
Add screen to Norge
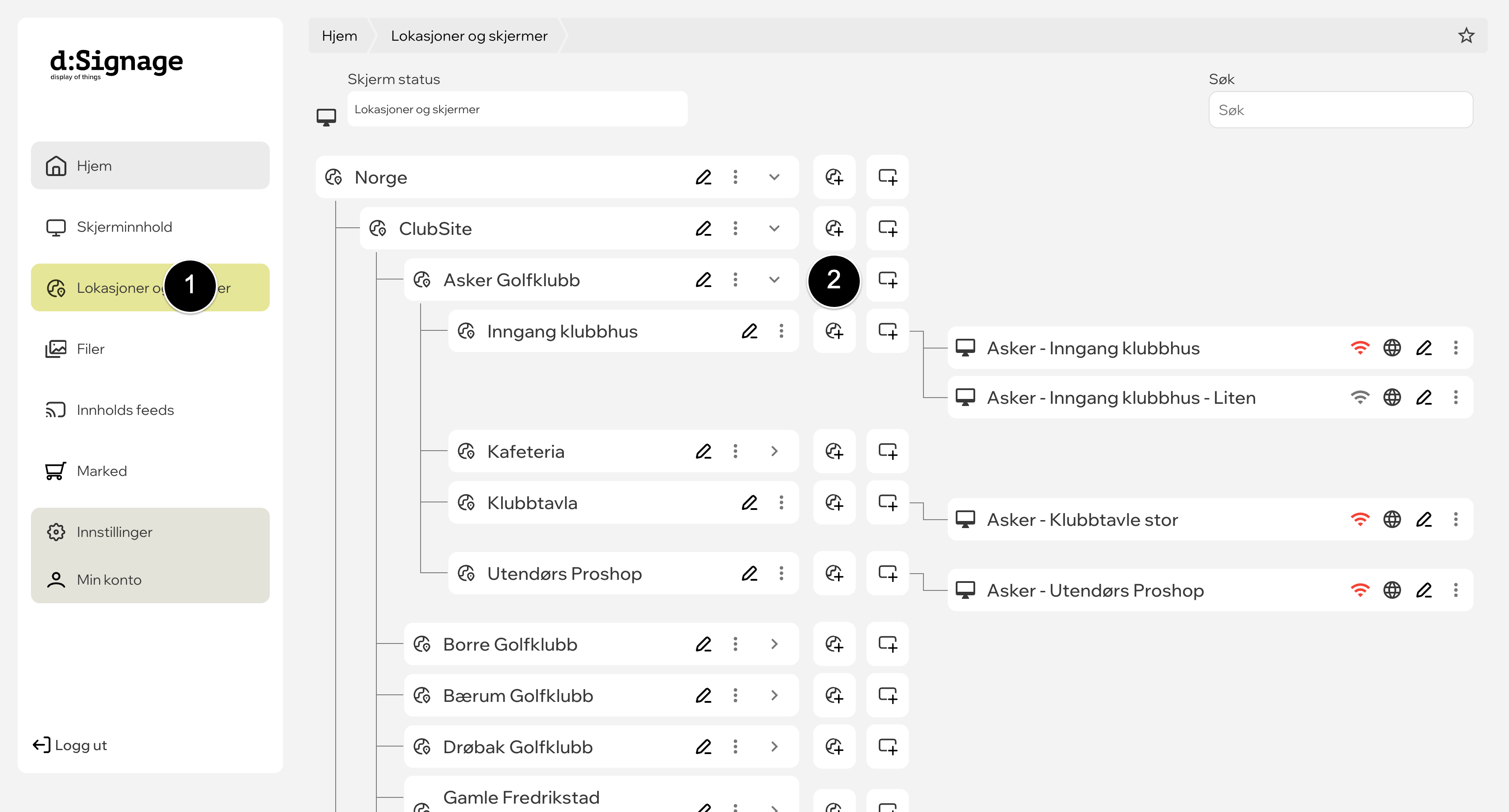coord(887,177)
